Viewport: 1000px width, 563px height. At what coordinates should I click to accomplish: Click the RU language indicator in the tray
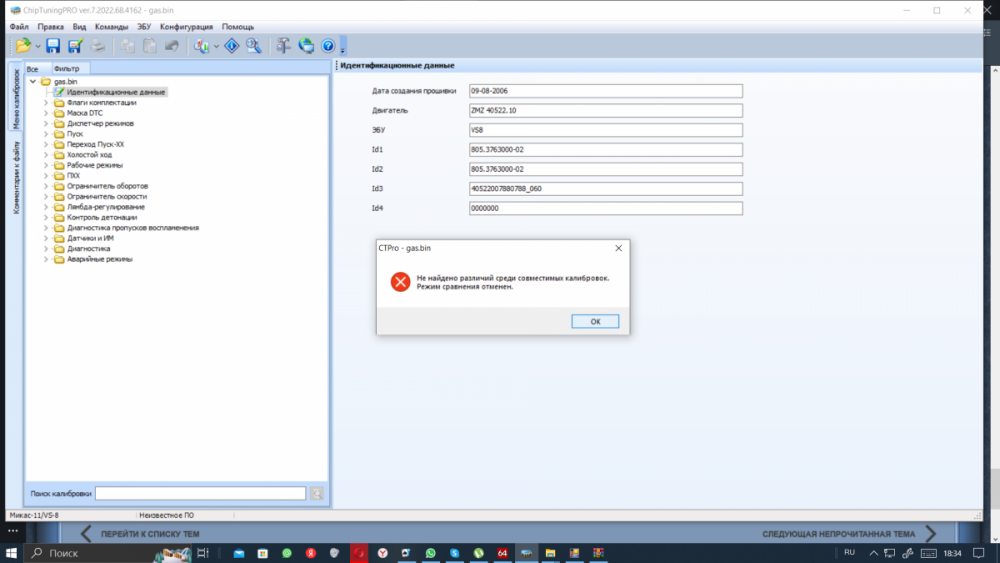849,553
